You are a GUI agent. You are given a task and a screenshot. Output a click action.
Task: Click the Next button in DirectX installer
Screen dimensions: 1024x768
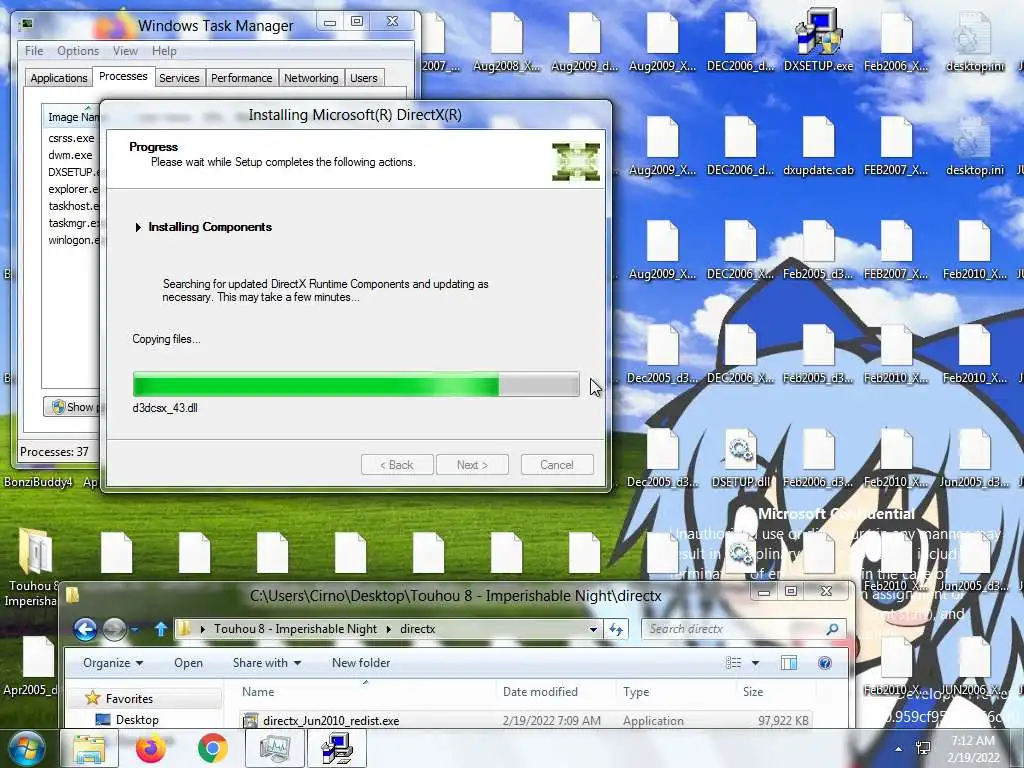[472, 465]
